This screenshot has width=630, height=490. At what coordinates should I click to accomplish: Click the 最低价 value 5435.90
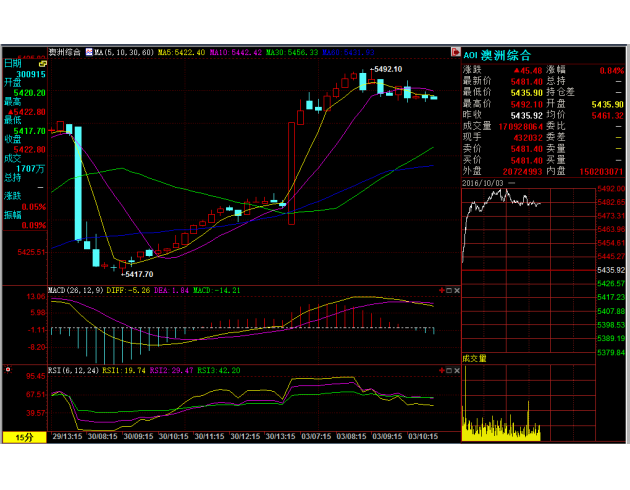[527, 93]
